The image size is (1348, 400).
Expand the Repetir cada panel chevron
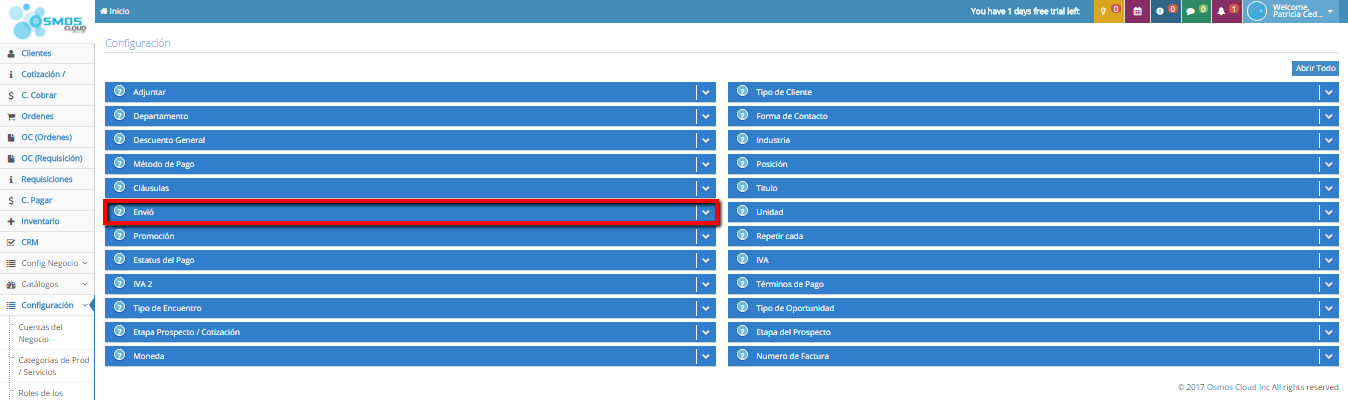point(1329,236)
